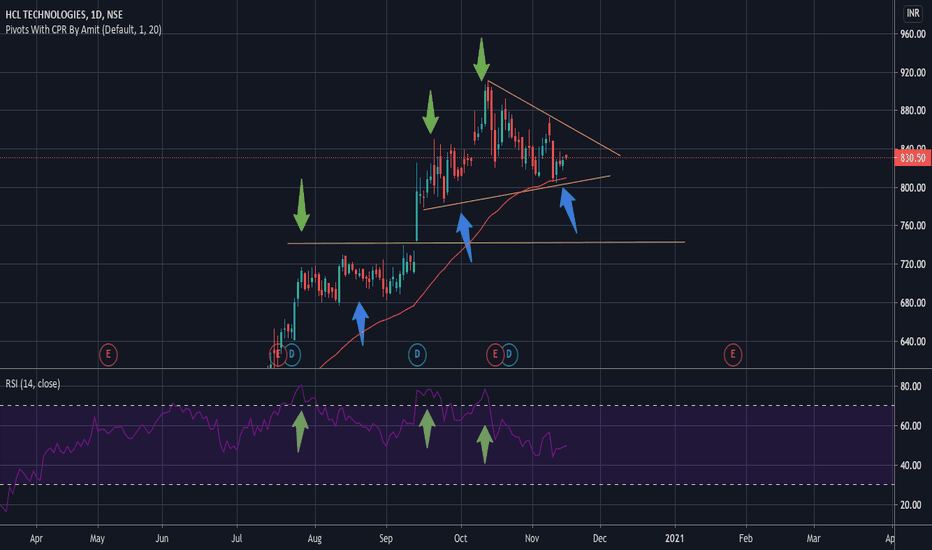This screenshot has width=932, height=550.
Task: Click the 80.00 RSI axis label
Action: click(911, 386)
